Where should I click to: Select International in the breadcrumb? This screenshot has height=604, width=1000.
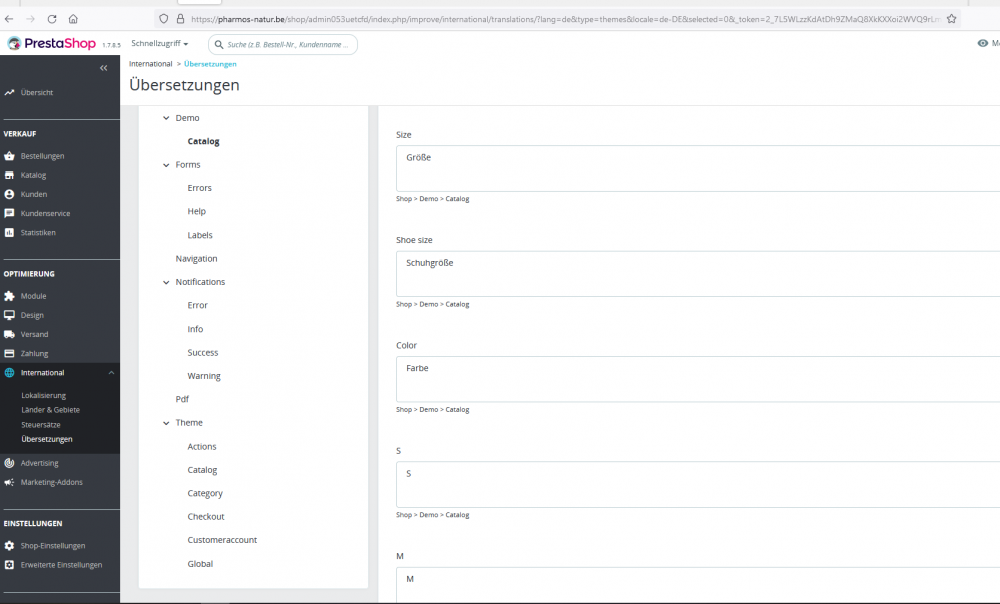click(150, 63)
